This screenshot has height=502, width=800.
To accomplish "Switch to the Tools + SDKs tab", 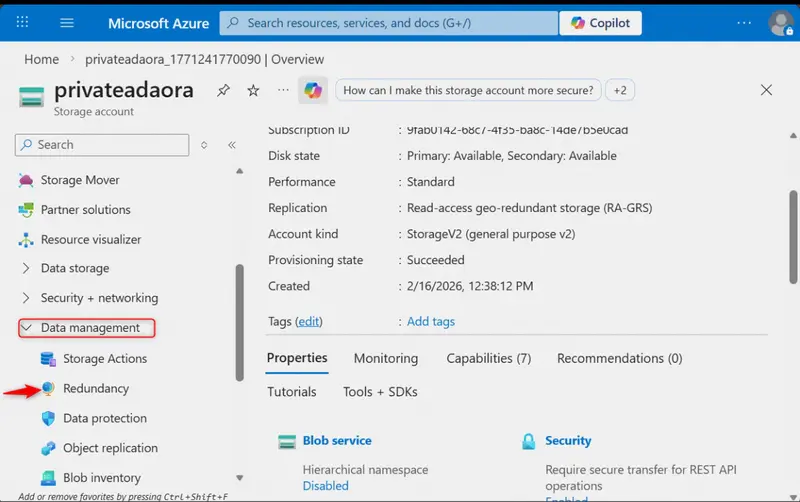I will pos(380,392).
